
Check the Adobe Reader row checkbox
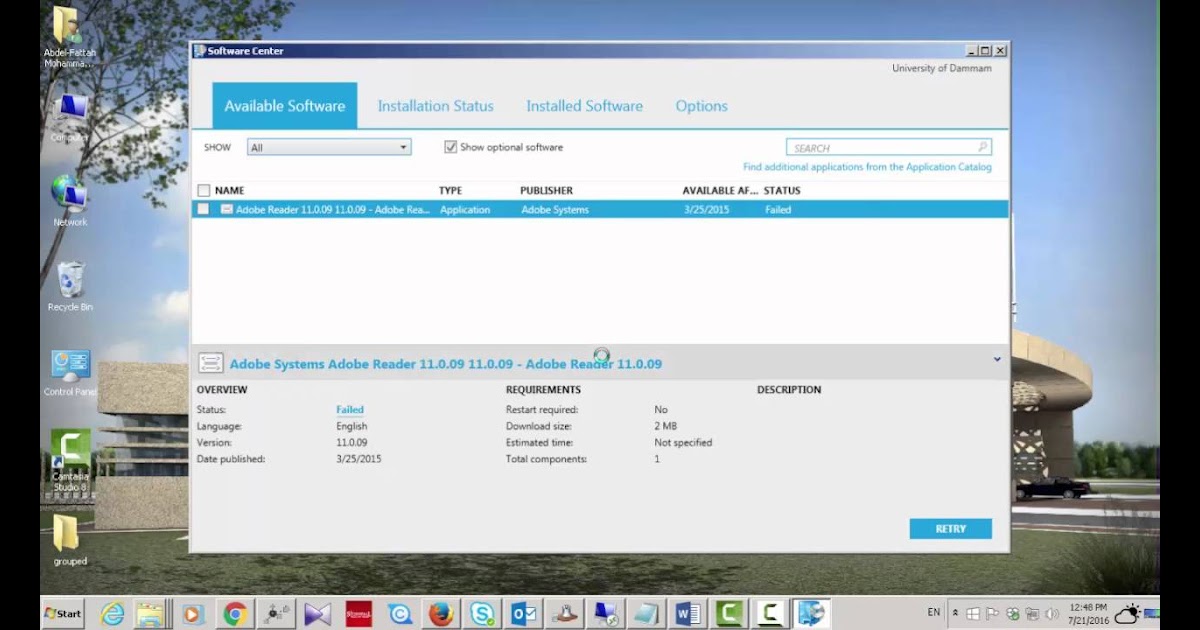click(x=204, y=209)
